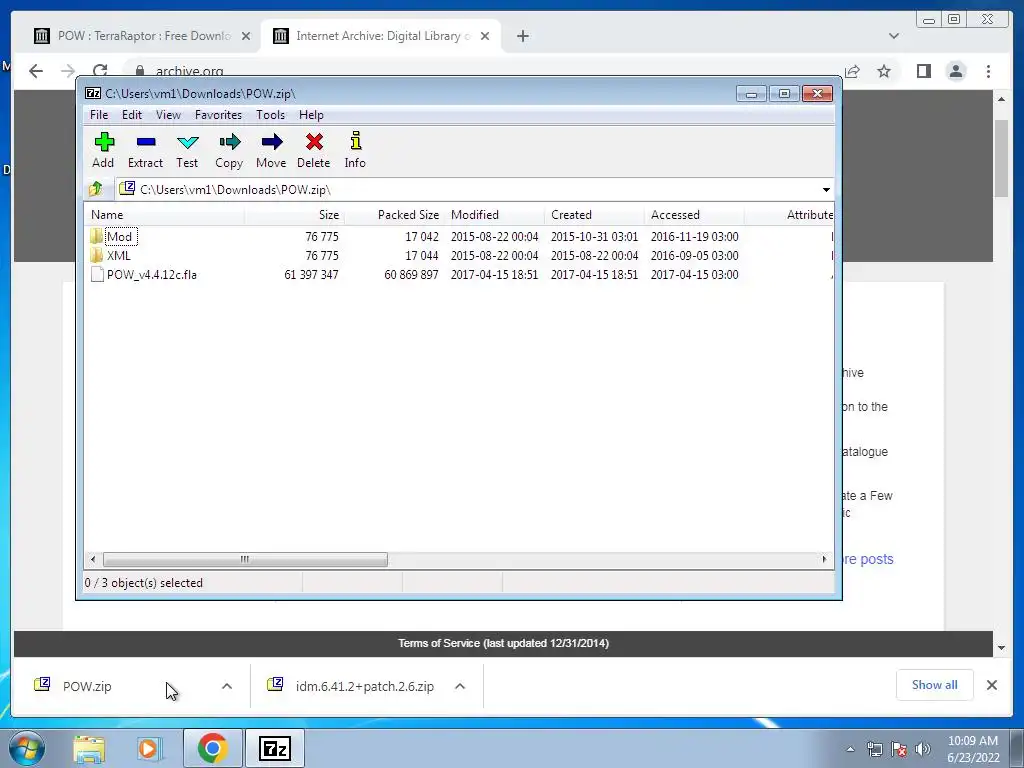Open Chrome three-dot menu
This screenshot has height=768, width=1024.
coord(988,71)
